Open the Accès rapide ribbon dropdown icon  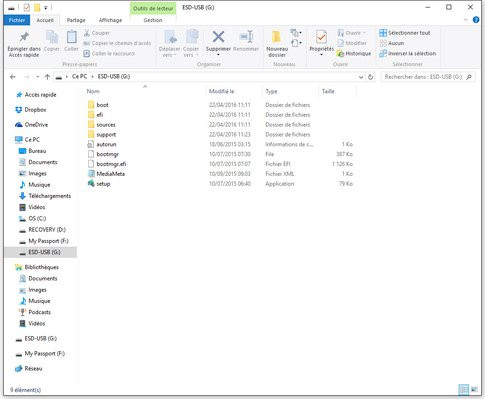click(x=296, y=43)
